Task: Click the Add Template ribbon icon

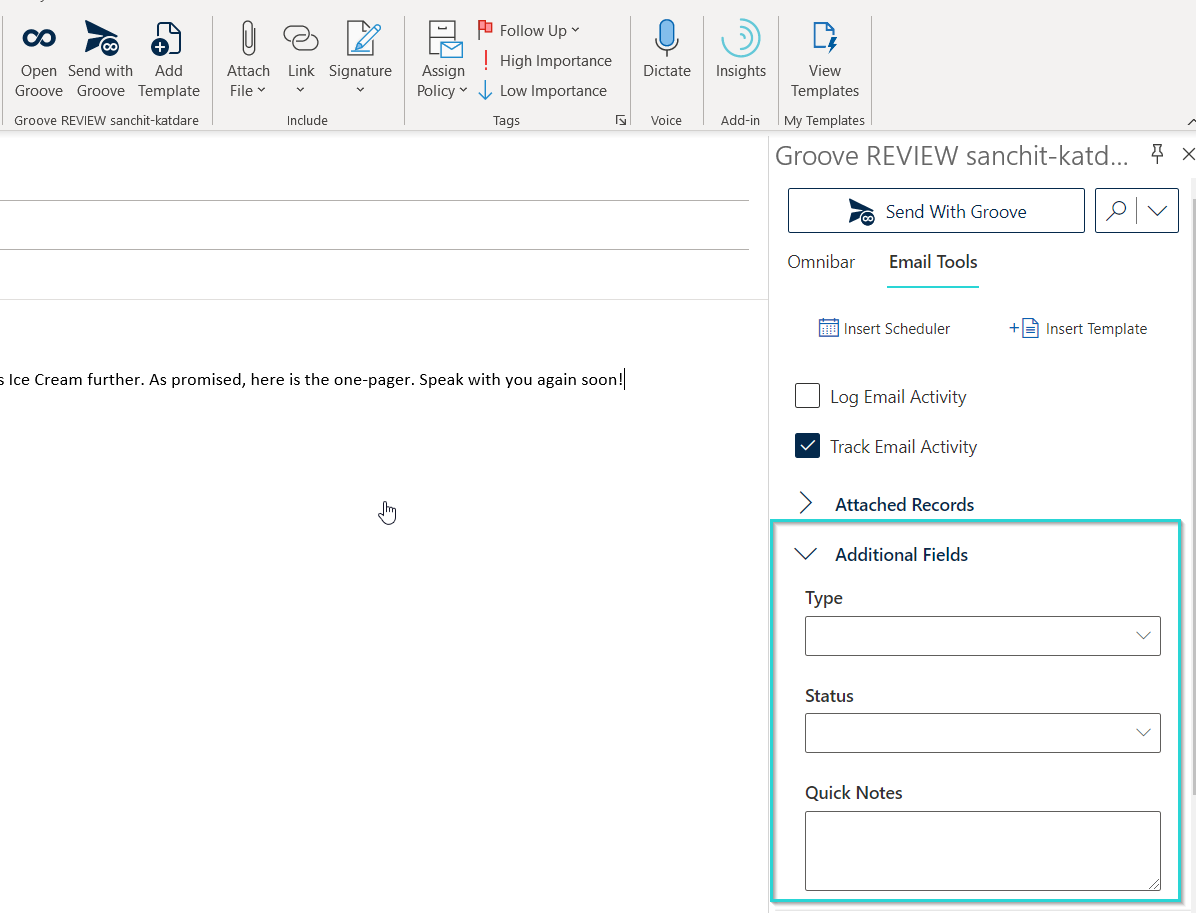Action: point(169,59)
